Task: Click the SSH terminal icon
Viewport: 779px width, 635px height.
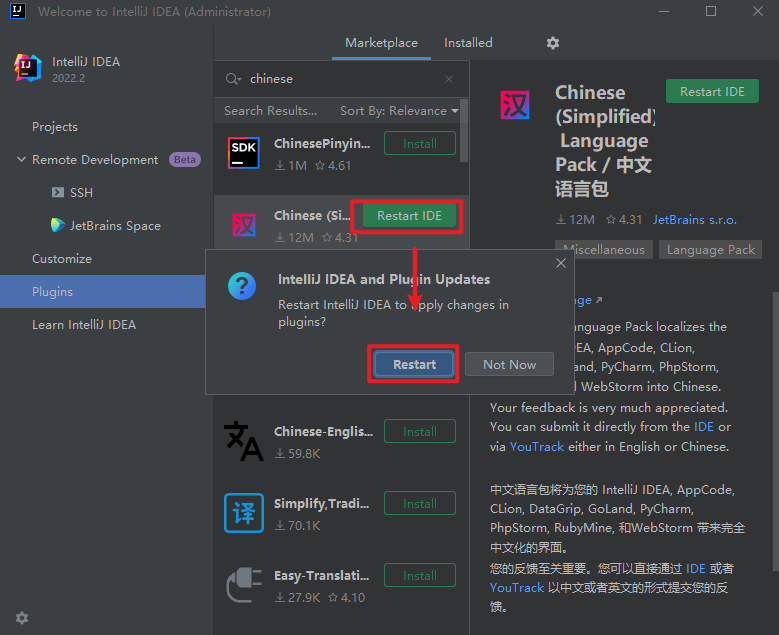Action: point(58,192)
